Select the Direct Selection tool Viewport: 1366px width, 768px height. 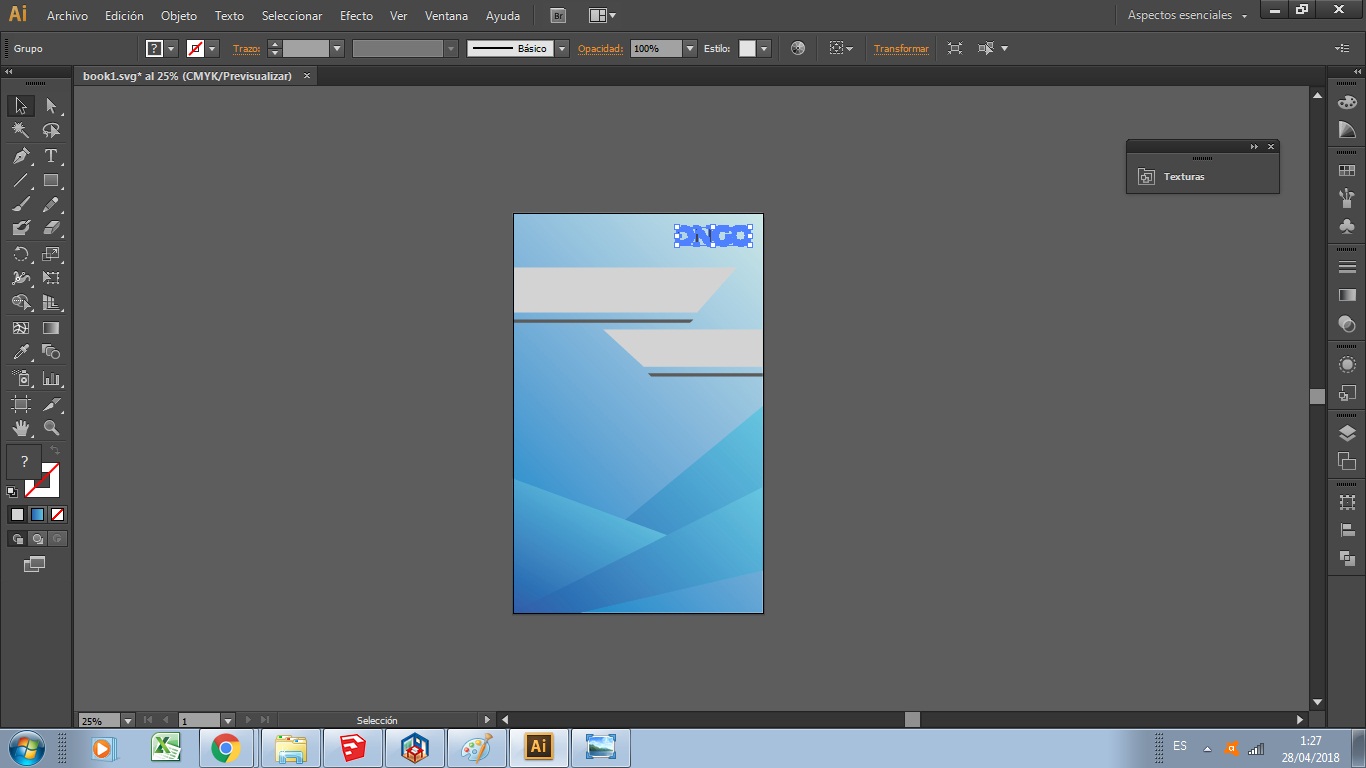pyautogui.click(x=51, y=106)
